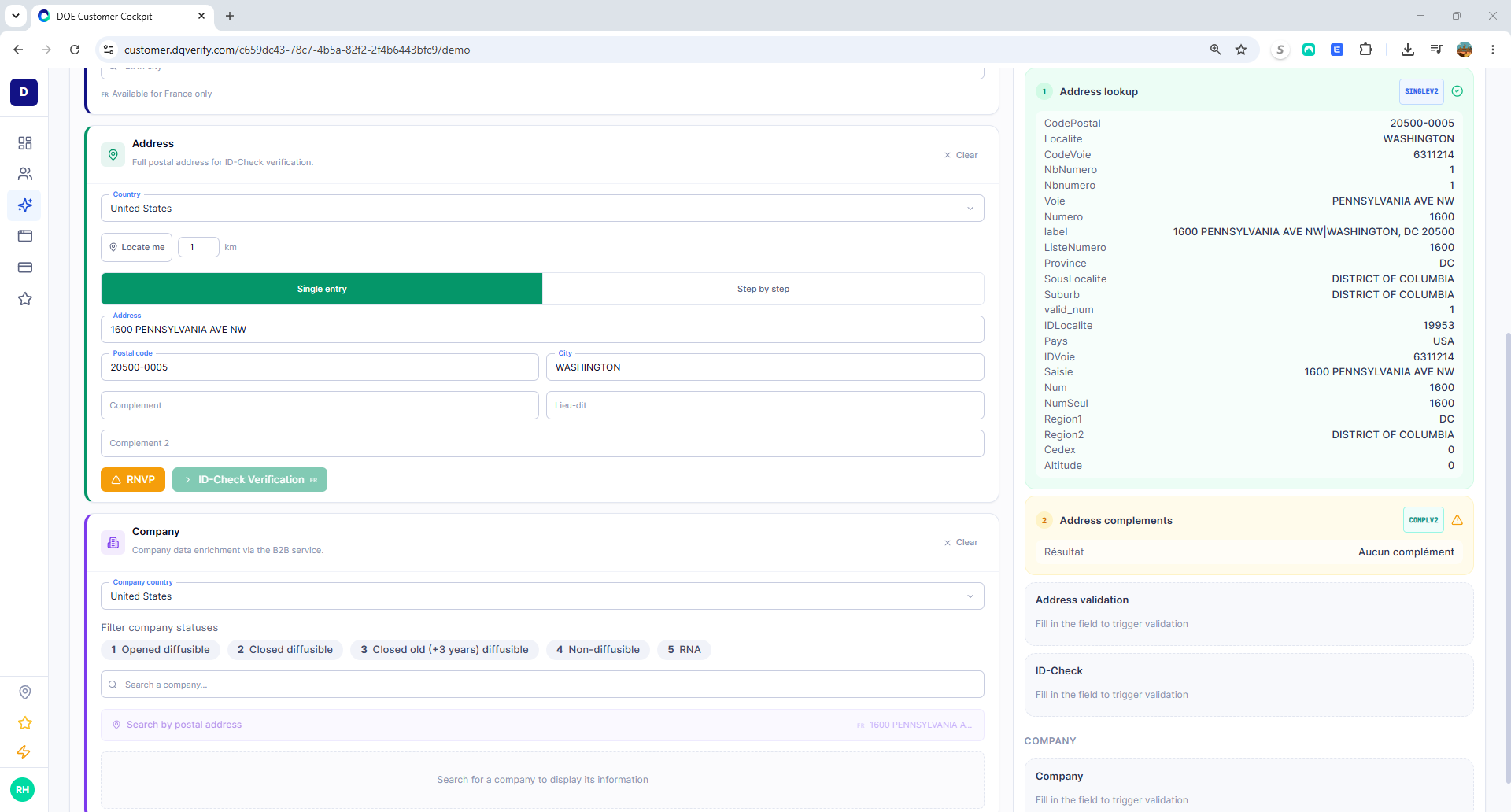Open a new browser tab
The height and width of the screenshot is (812, 1511).
pos(230,16)
